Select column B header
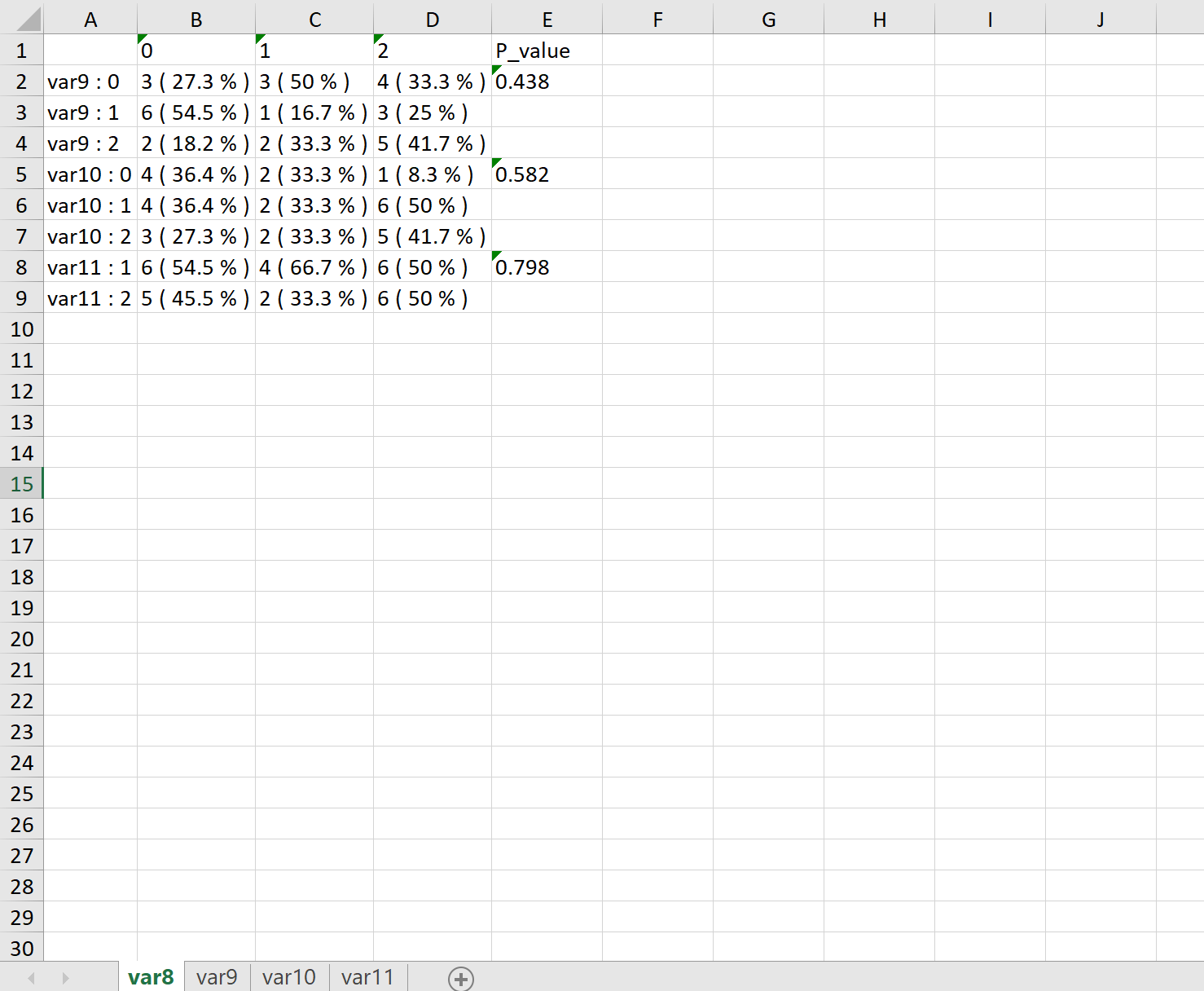Image resolution: width=1204 pixels, height=991 pixels. [x=196, y=18]
